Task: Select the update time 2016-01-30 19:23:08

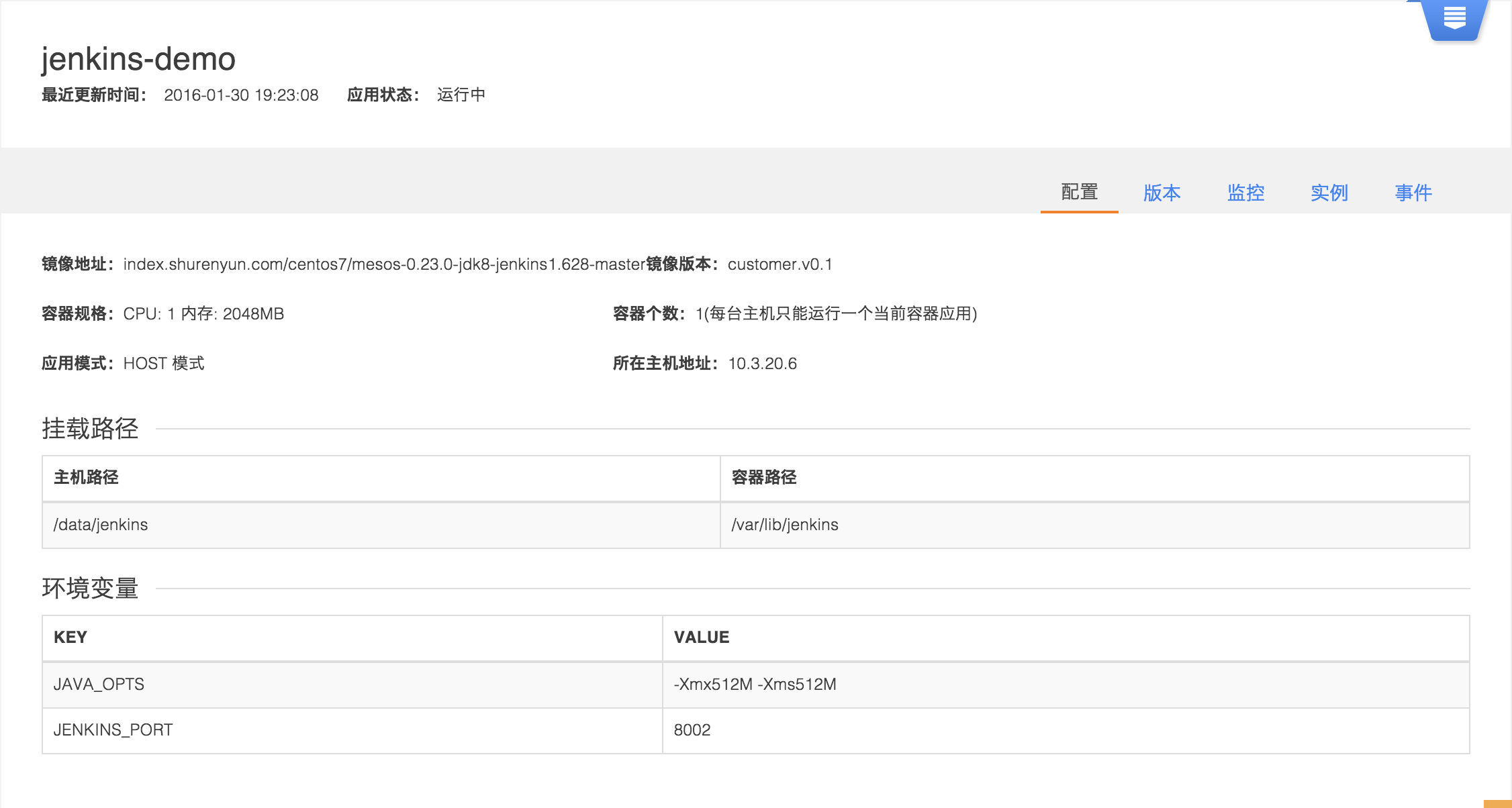Action: pos(241,95)
